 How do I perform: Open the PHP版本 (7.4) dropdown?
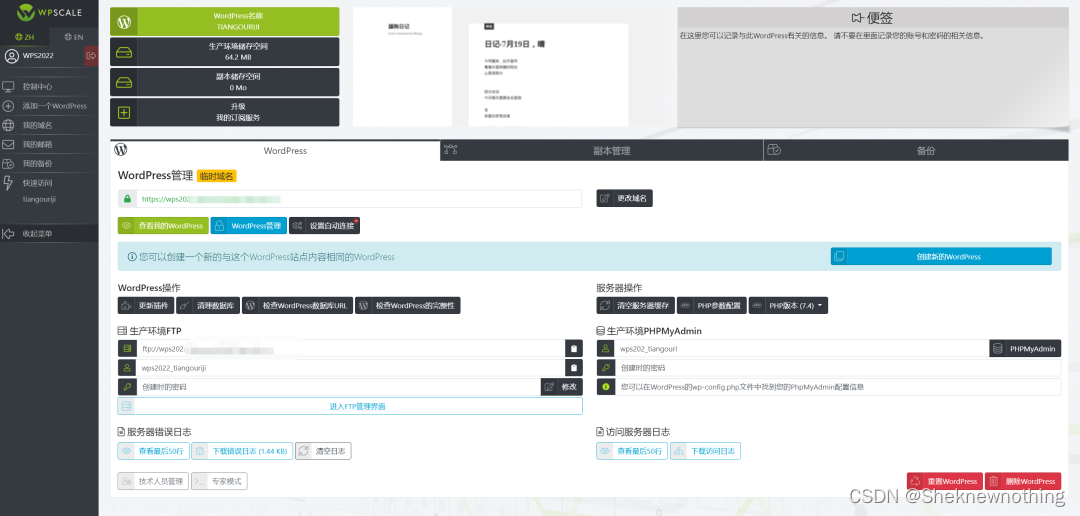(x=788, y=305)
